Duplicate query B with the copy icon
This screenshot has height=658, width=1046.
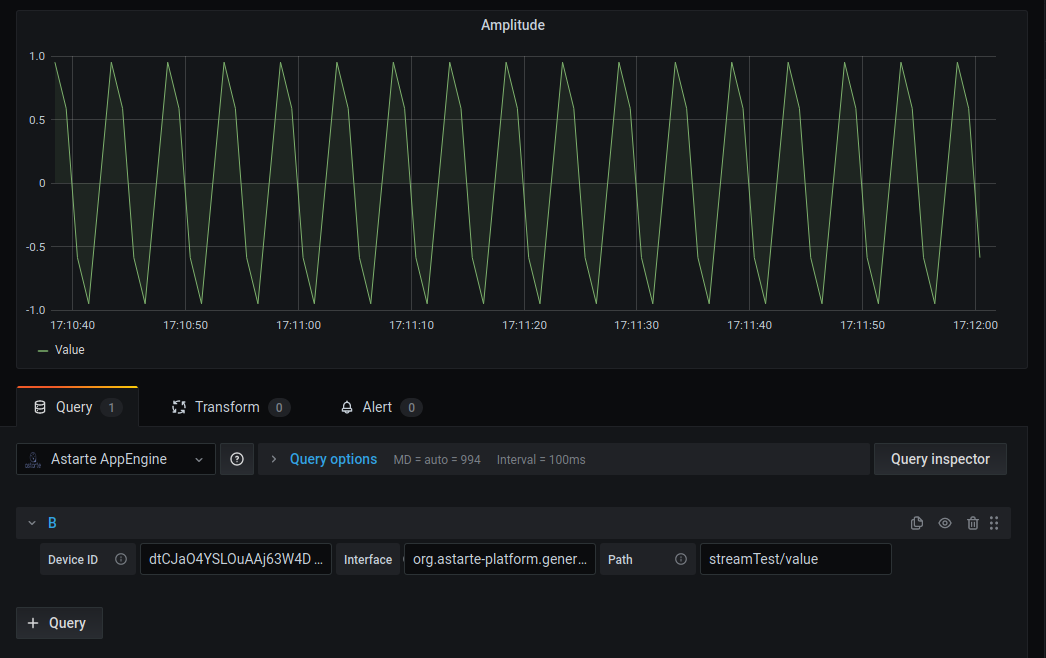[917, 523]
